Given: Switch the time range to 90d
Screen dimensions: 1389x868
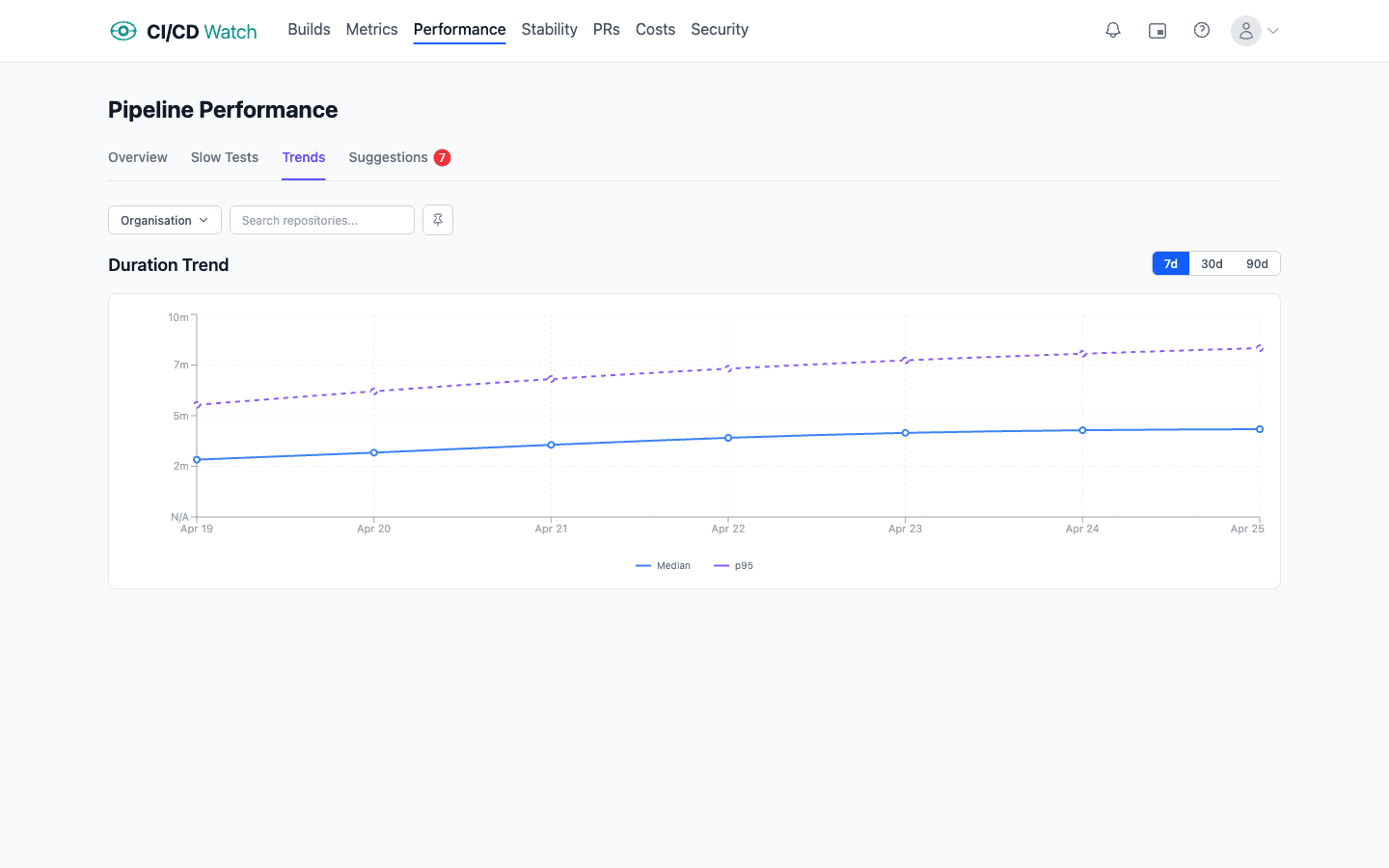Looking at the screenshot, I should click(x=1257, y=262).
